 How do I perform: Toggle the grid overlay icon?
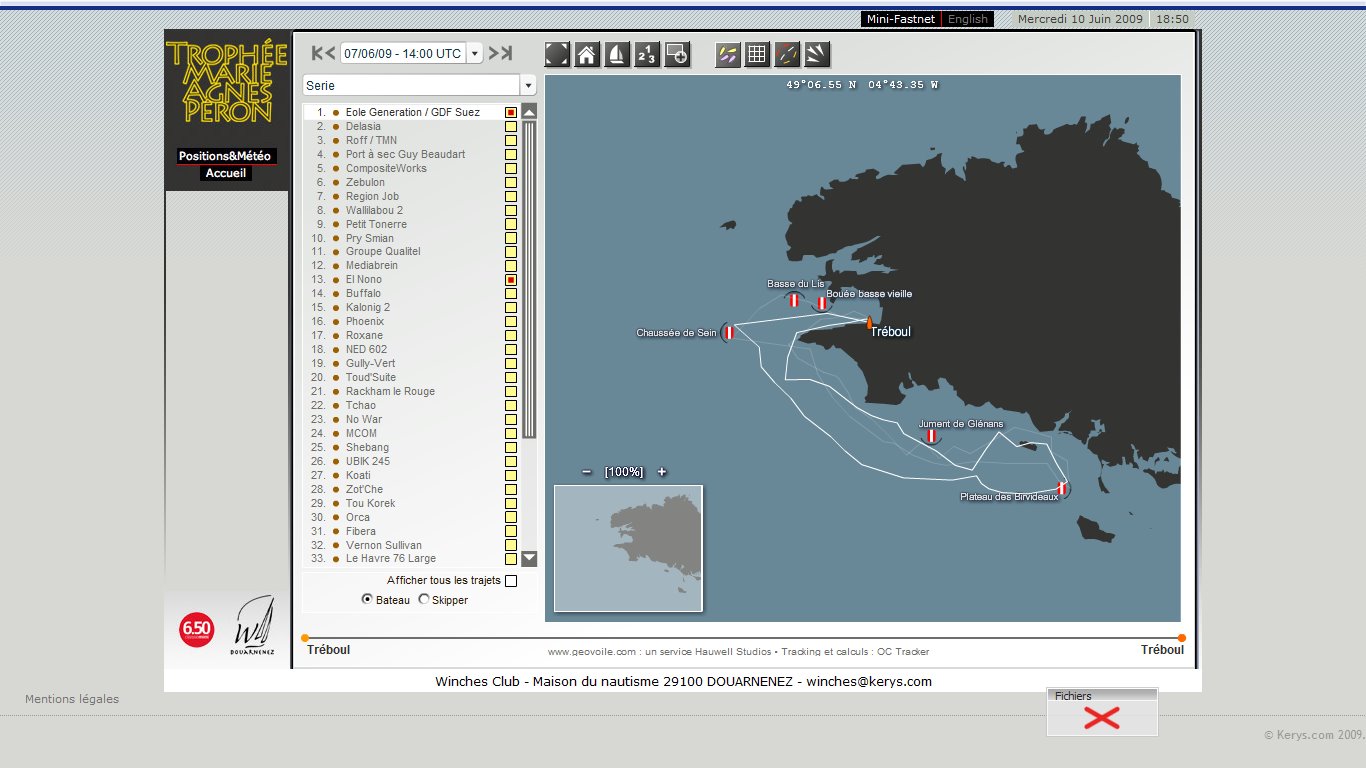(x=757, y=54)
